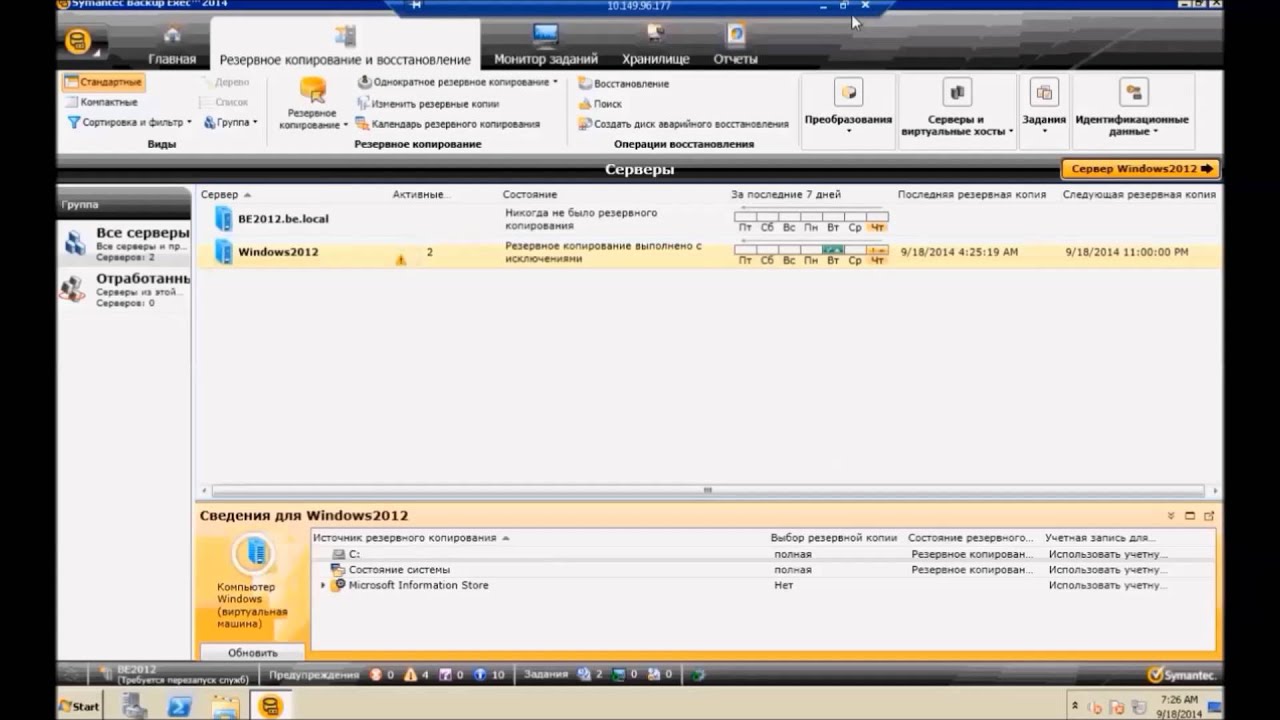Maximize the details pane
Viewport: 1280px width, 720px height.
pos(1190,516)
